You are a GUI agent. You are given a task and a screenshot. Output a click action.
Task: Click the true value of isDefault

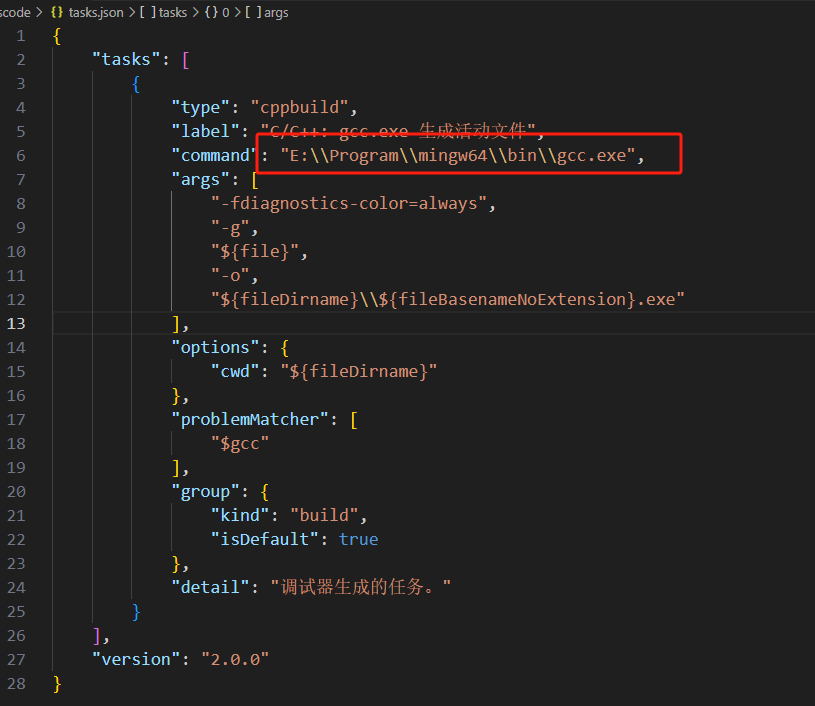point(358,539)
